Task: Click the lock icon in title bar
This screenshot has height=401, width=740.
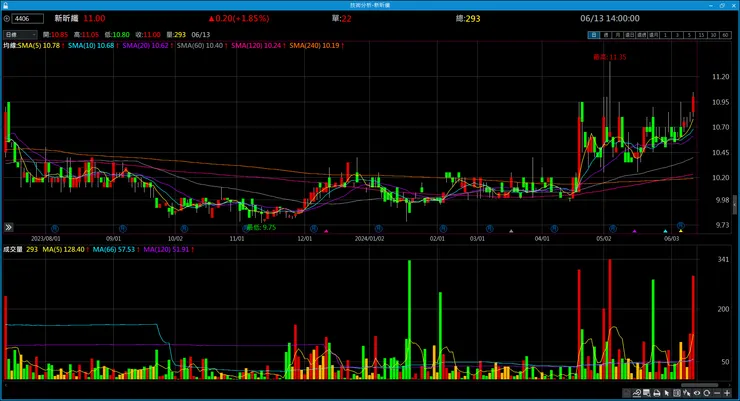Action: (5, 5)
